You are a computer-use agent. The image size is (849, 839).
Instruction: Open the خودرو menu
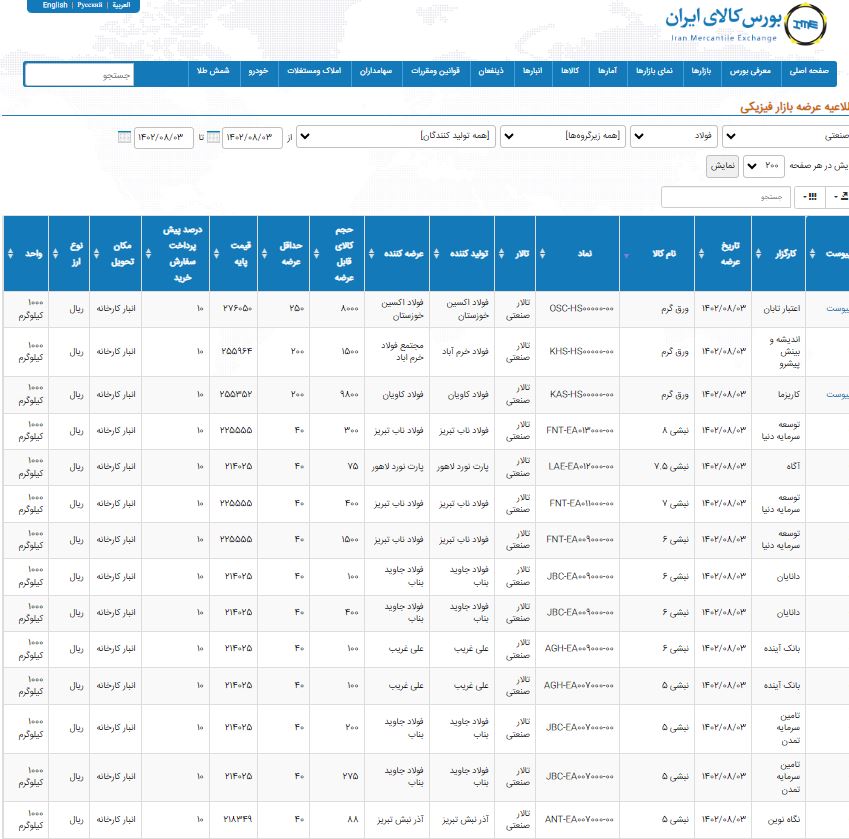pos(258,71)
